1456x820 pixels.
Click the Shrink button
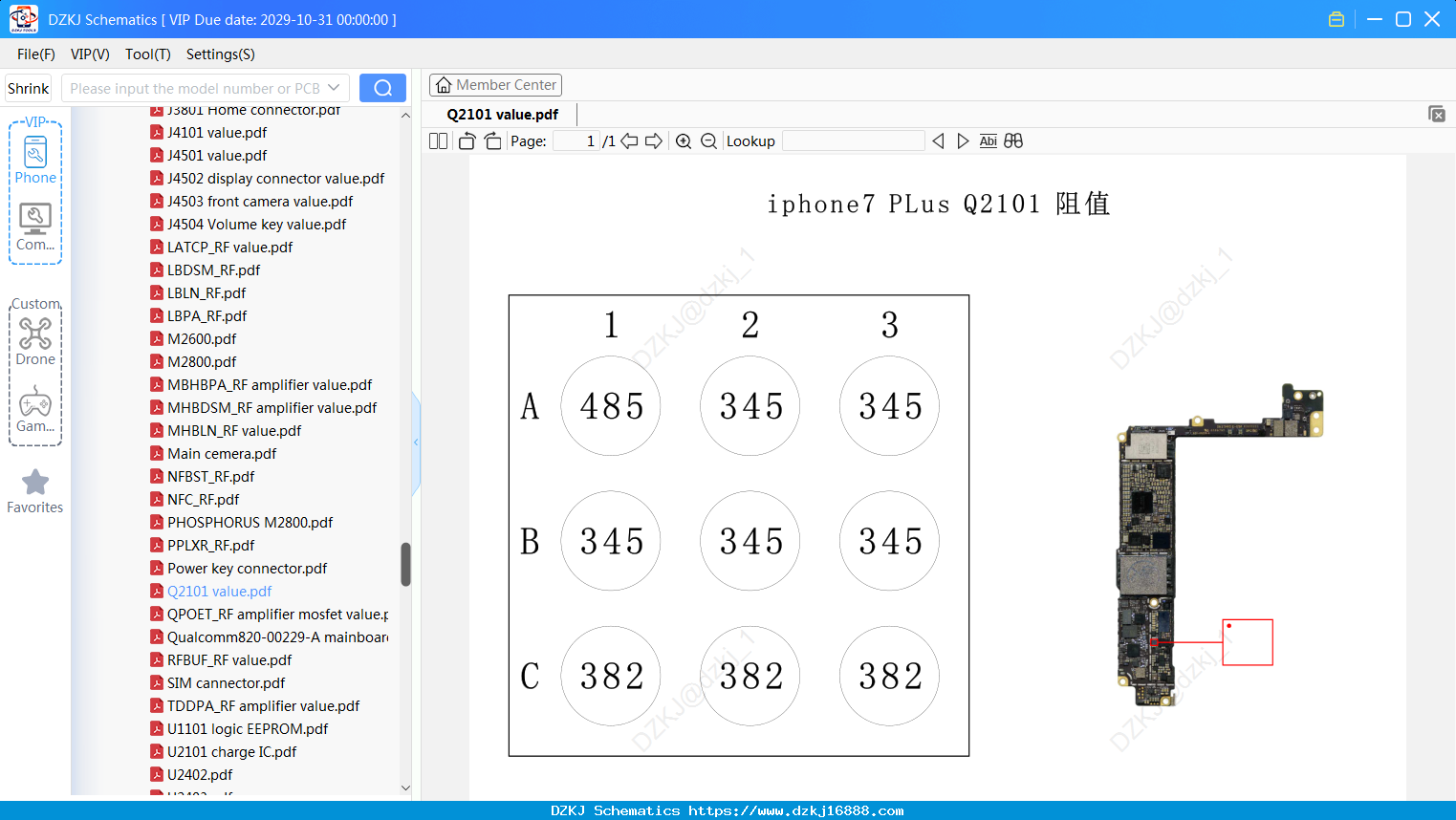tap(28, 88)
